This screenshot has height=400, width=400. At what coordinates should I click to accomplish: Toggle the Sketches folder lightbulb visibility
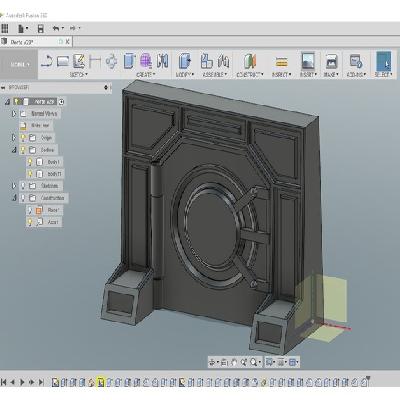coord(23,186)
